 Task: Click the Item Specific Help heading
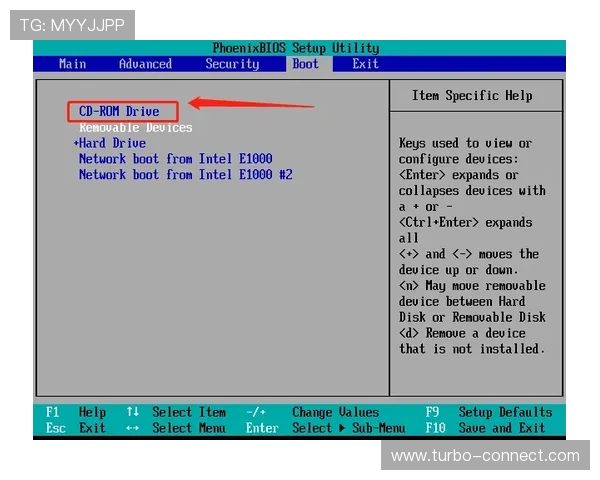point(472,95)
